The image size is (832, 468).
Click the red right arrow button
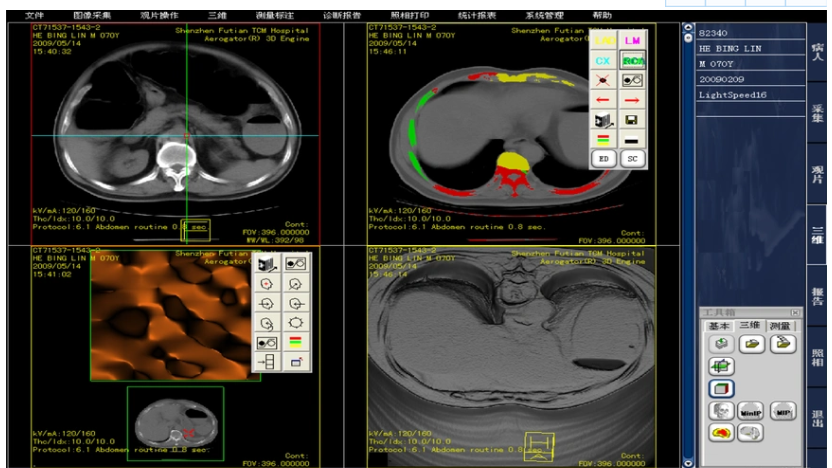[632, 100]
